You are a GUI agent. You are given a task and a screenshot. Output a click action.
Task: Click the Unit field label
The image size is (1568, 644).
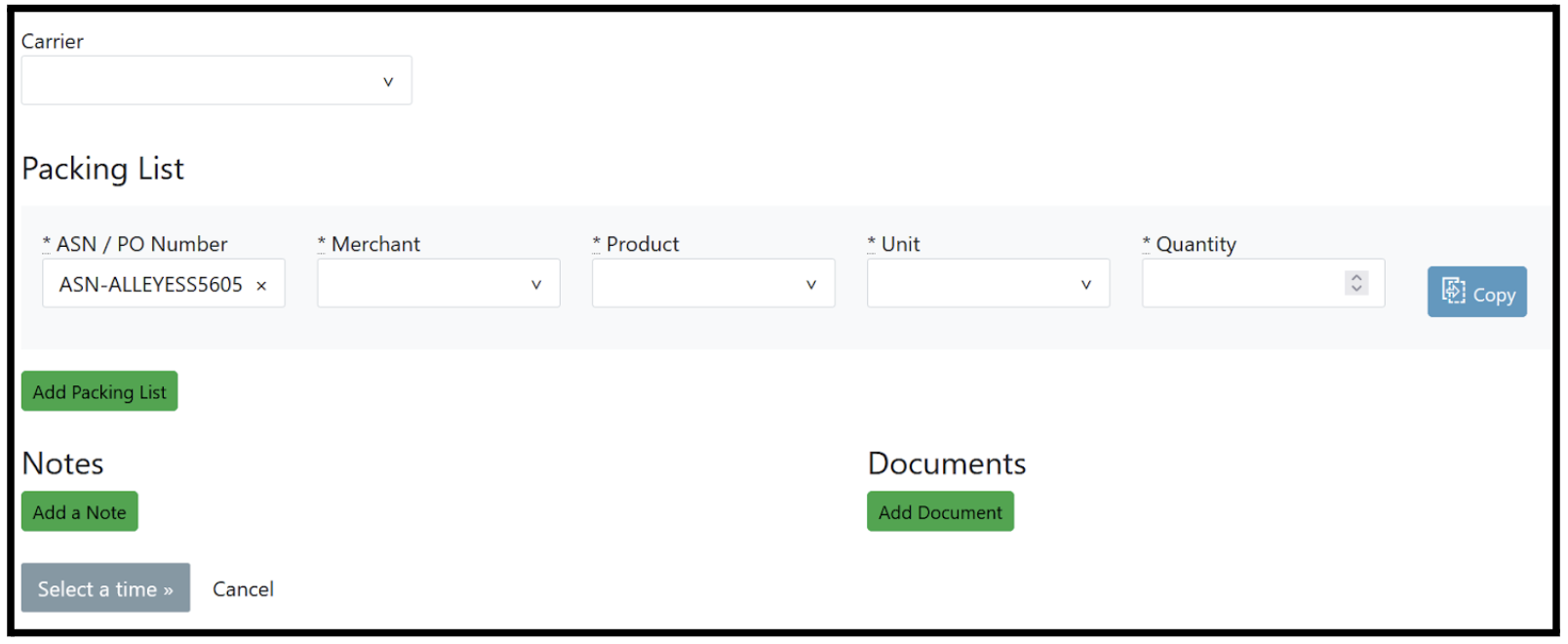coord(900,244)
